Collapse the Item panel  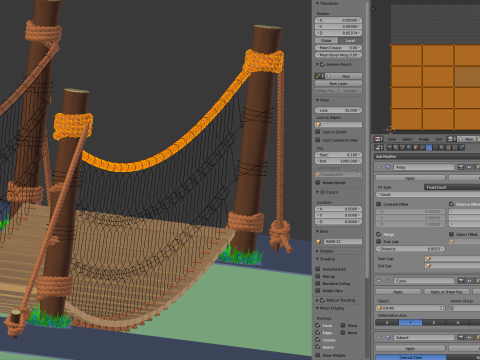[x=317, y=231]
